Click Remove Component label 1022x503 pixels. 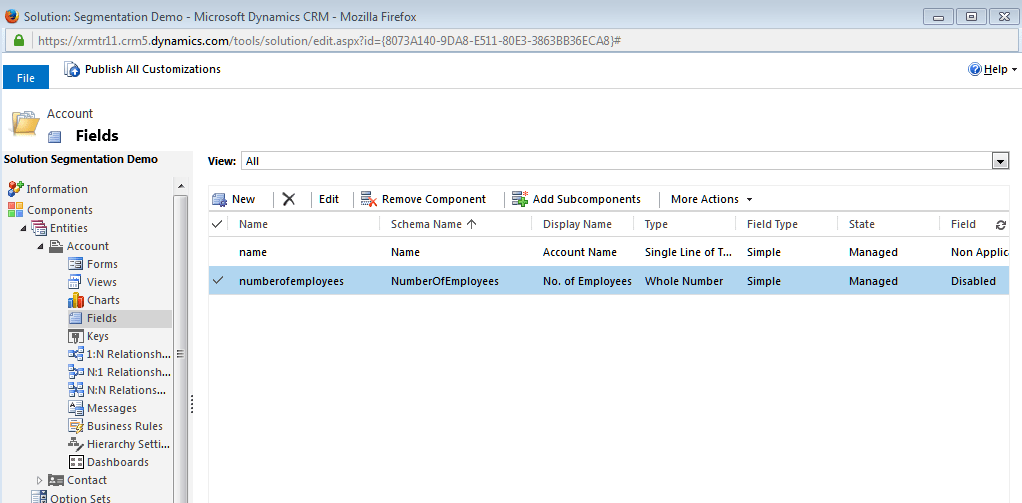click(x=434, y=199)
